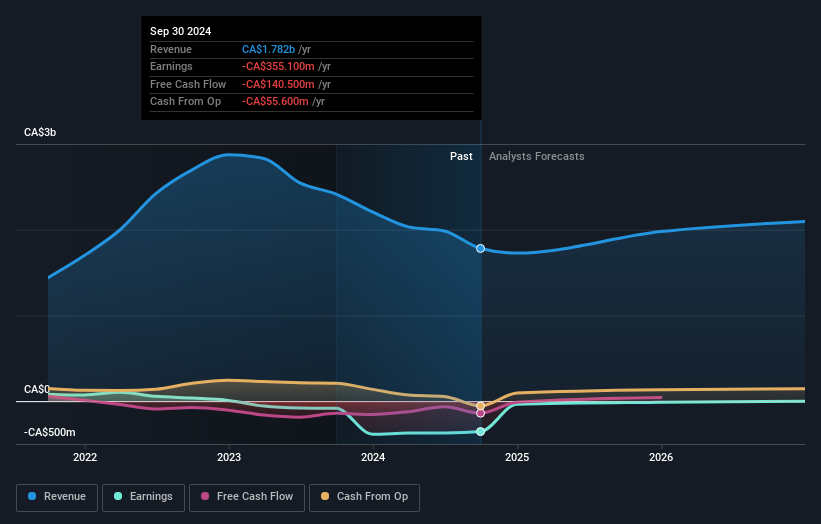
Task: Click the 2023 x-axis label
Action: [x=229, y=457]
